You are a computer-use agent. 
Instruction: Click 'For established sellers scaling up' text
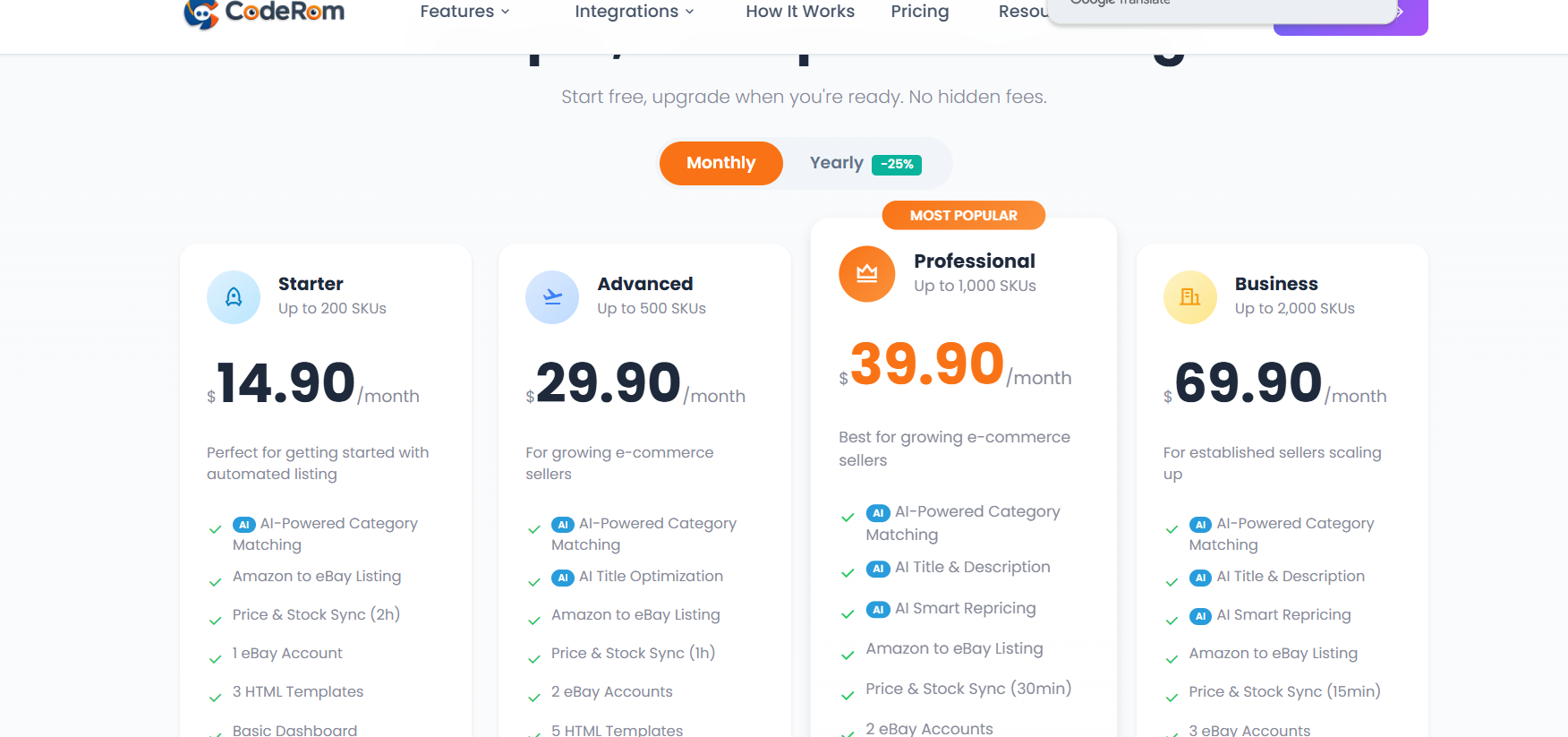click(x=1272, y=463)
